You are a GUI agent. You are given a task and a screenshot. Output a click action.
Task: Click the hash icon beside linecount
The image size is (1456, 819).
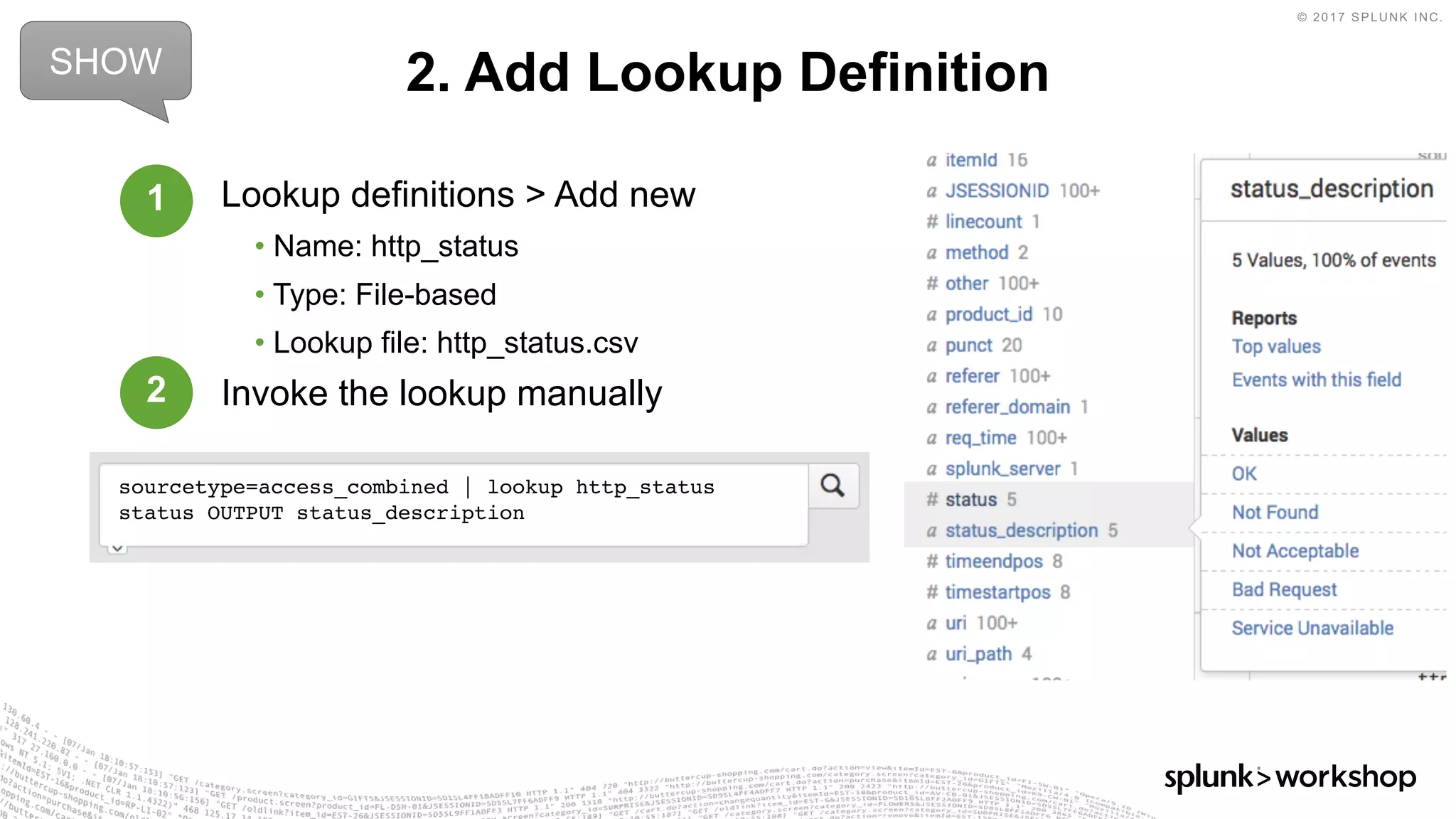tap(932, 222)
